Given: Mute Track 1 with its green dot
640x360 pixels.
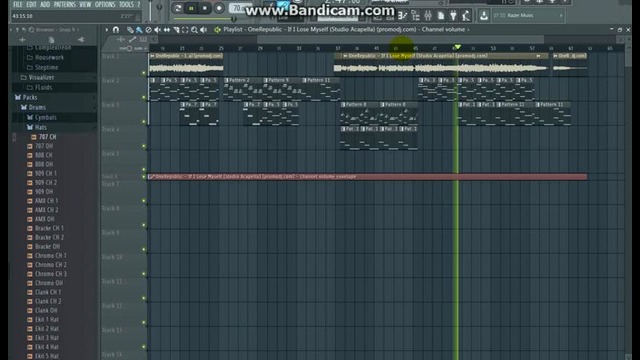Looking at the screenshot, I should (x=144, y=73).
